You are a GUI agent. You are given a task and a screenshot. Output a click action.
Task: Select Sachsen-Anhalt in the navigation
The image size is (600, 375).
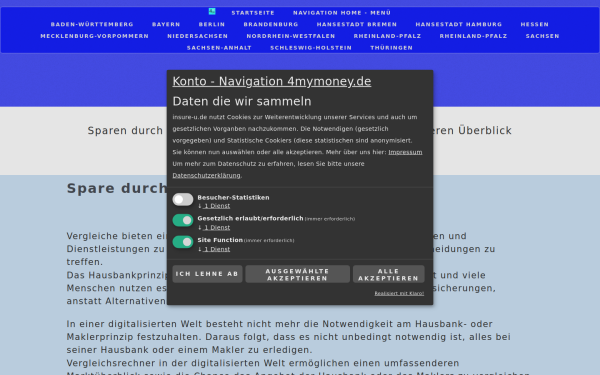point(219,48)
